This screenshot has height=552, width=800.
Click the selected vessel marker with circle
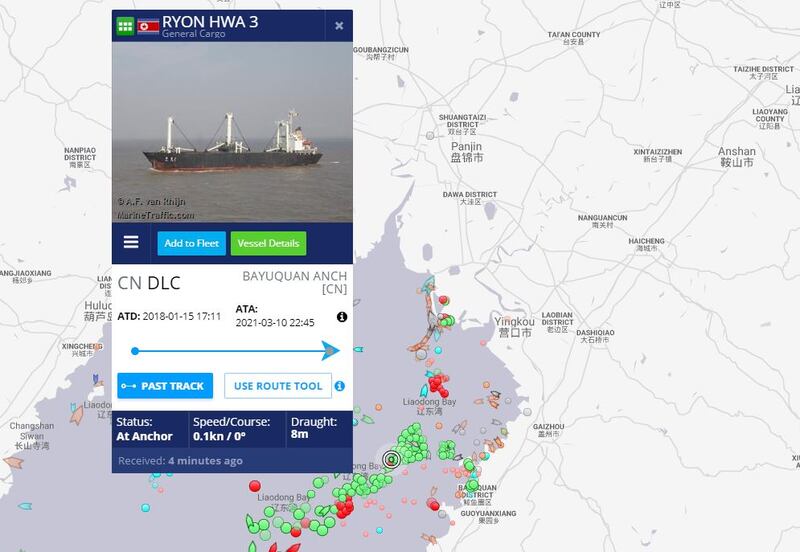392,459
